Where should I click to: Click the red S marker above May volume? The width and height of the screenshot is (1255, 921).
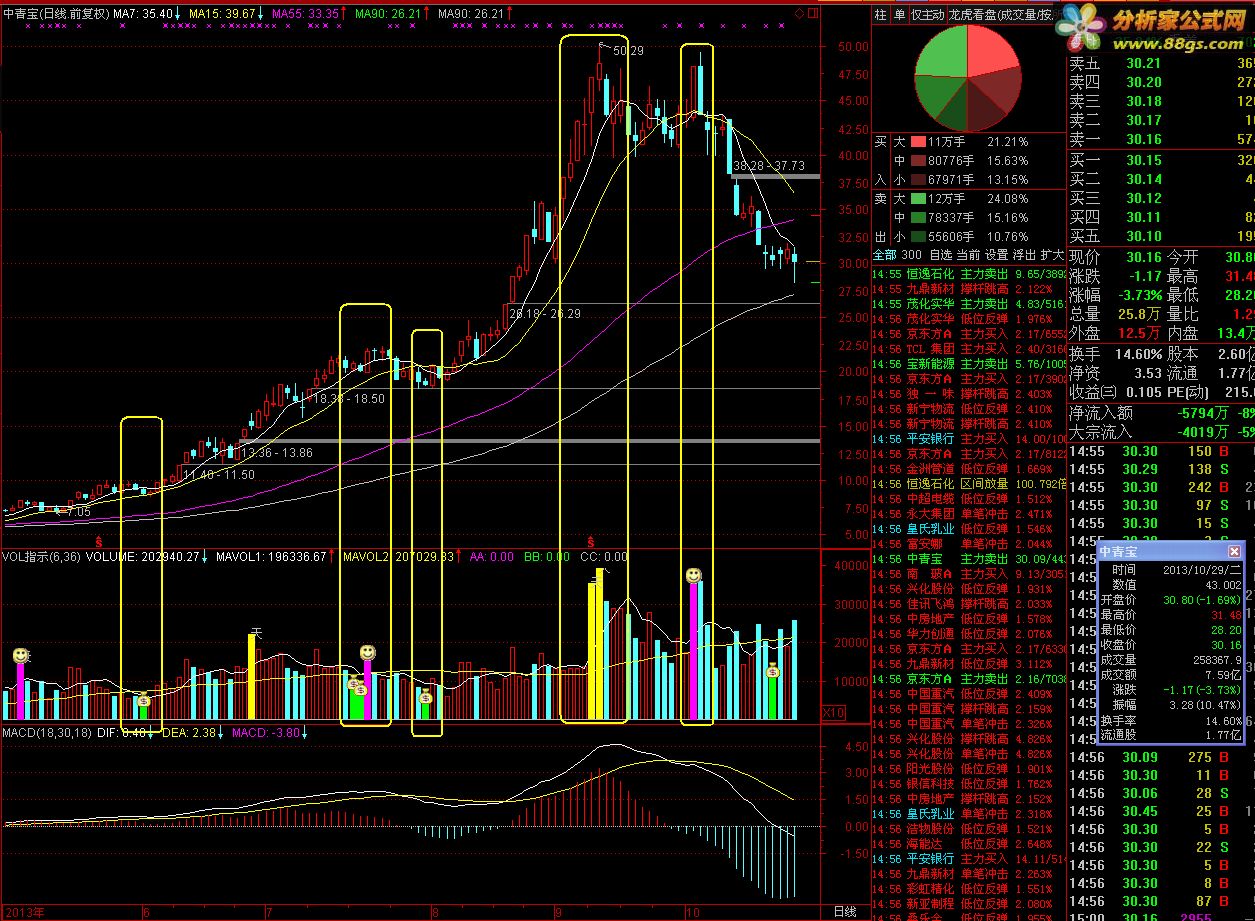pyautogui.click(x=98, y=540)
